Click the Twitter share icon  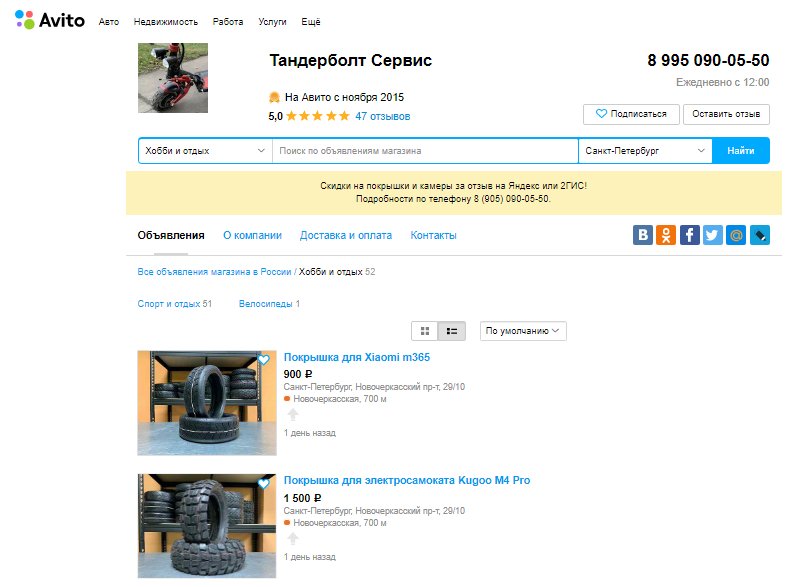(712, 235)
